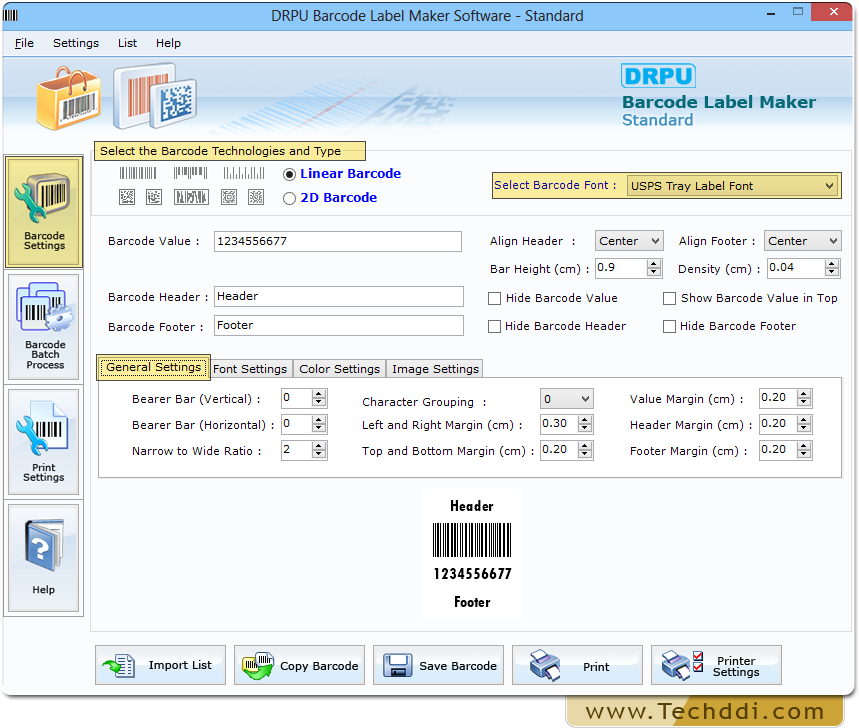Screen dimensions: 859x728
Task: Decrease the Narrow to Wide Ratio
Action: (319, 455)
